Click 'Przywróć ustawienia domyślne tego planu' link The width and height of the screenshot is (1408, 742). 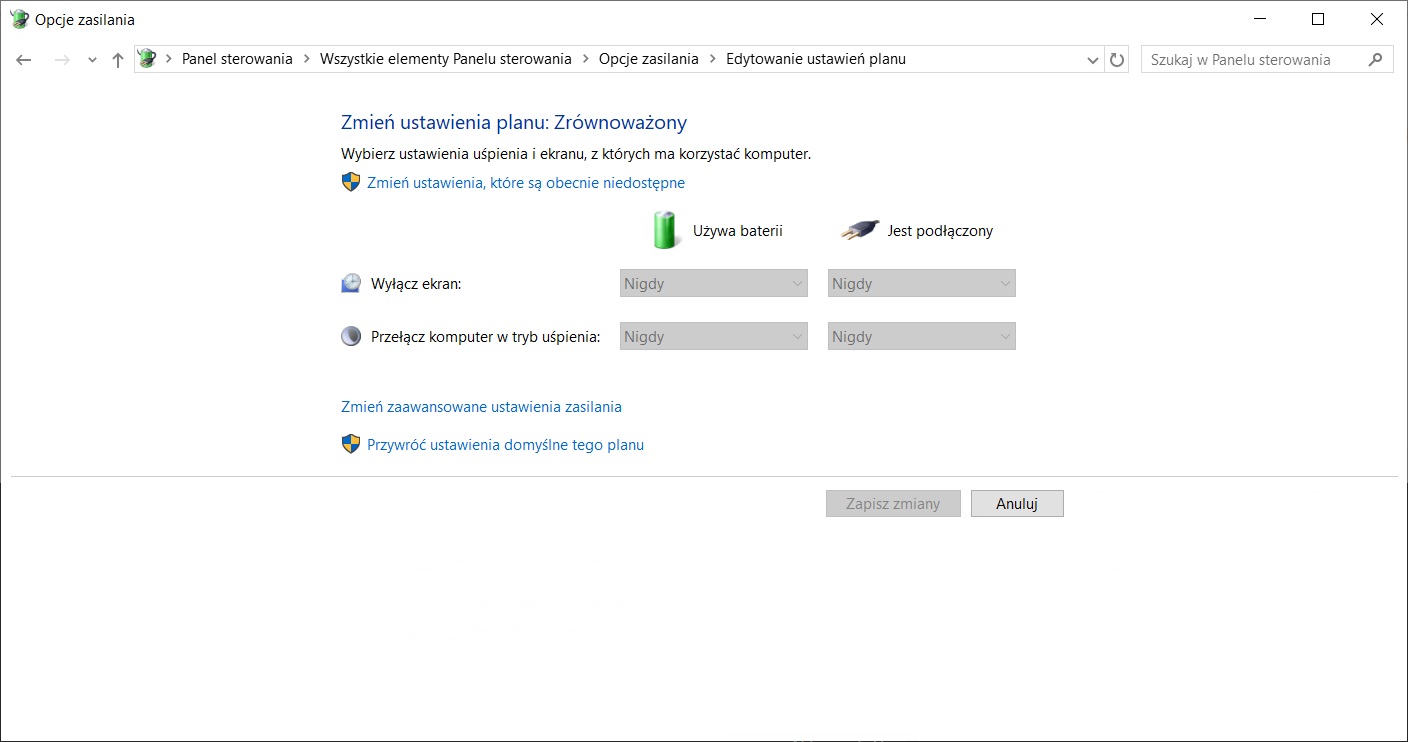tap(505, 445)
